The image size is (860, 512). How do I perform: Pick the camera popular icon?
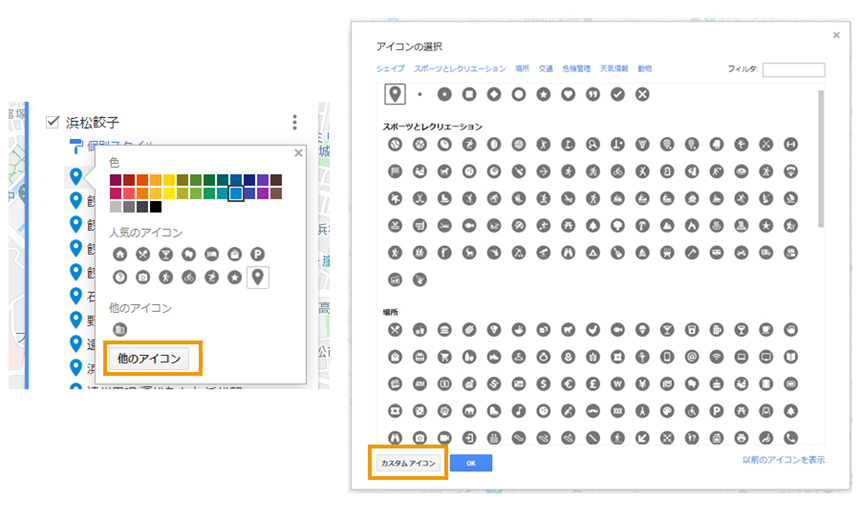pos(143,277)
